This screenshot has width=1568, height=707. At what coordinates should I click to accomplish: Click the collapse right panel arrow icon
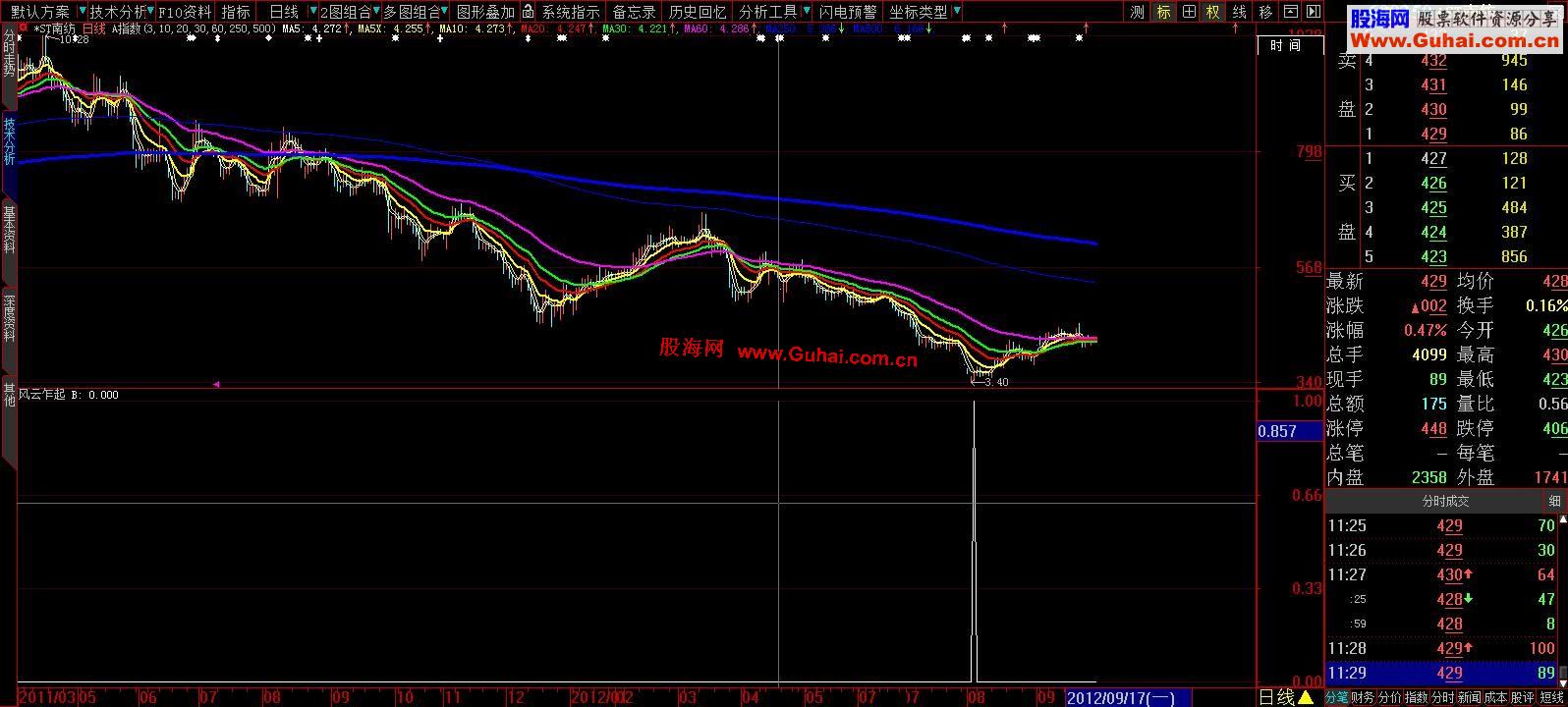click(x=1314, y=12)
